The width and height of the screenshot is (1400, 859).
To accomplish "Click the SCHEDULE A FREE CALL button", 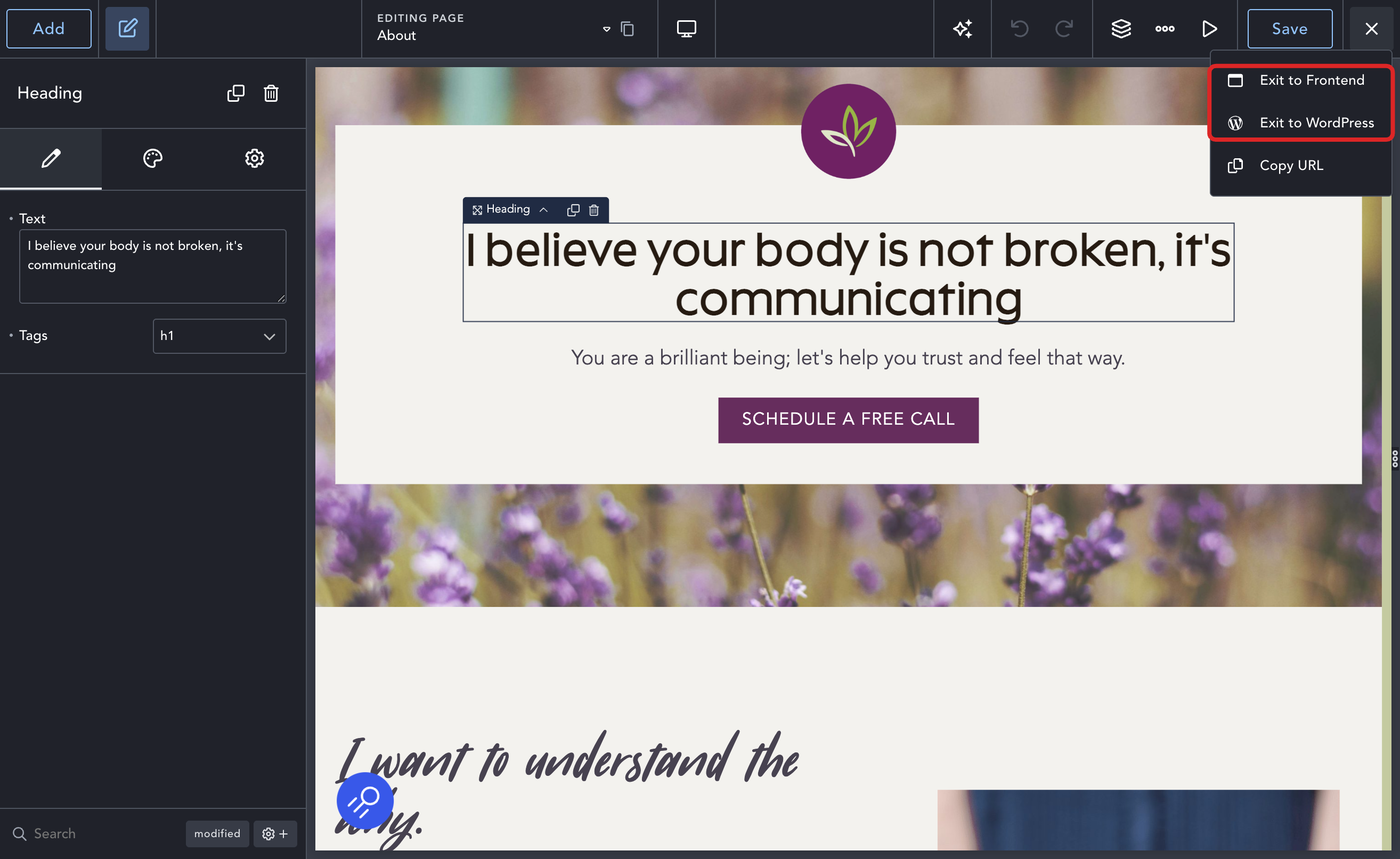I will point(848,420).
